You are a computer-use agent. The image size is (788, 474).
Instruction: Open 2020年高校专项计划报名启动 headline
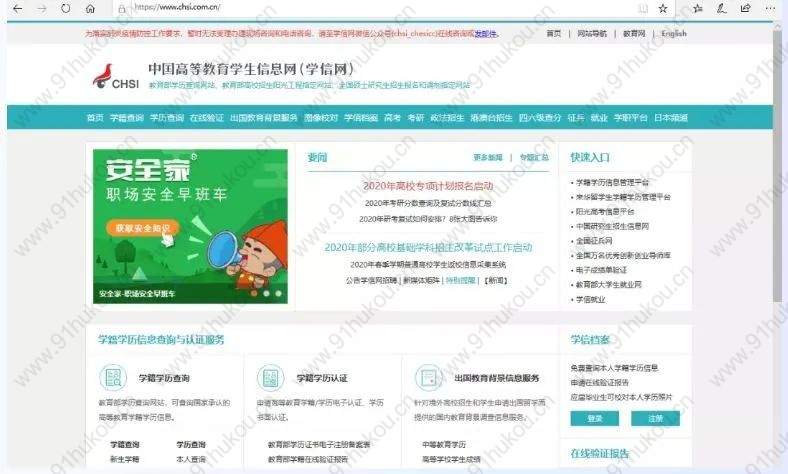[428, 186]
